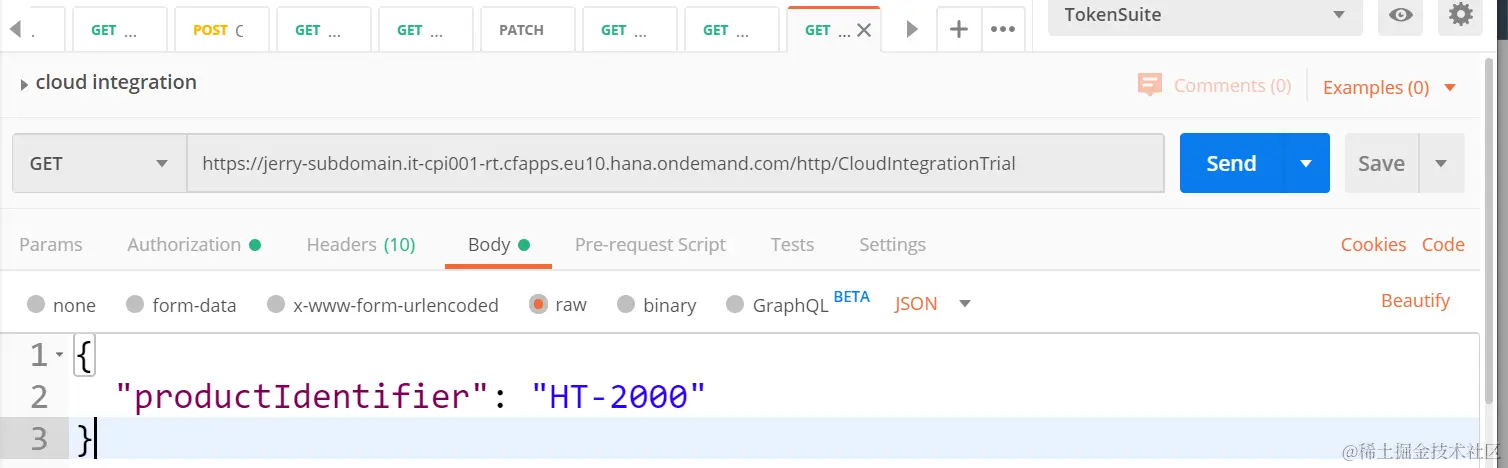The width and height of the screenshot is (1508, 468).
Task: Click Beautify to format the body
Action: (x=1415, y=301)
